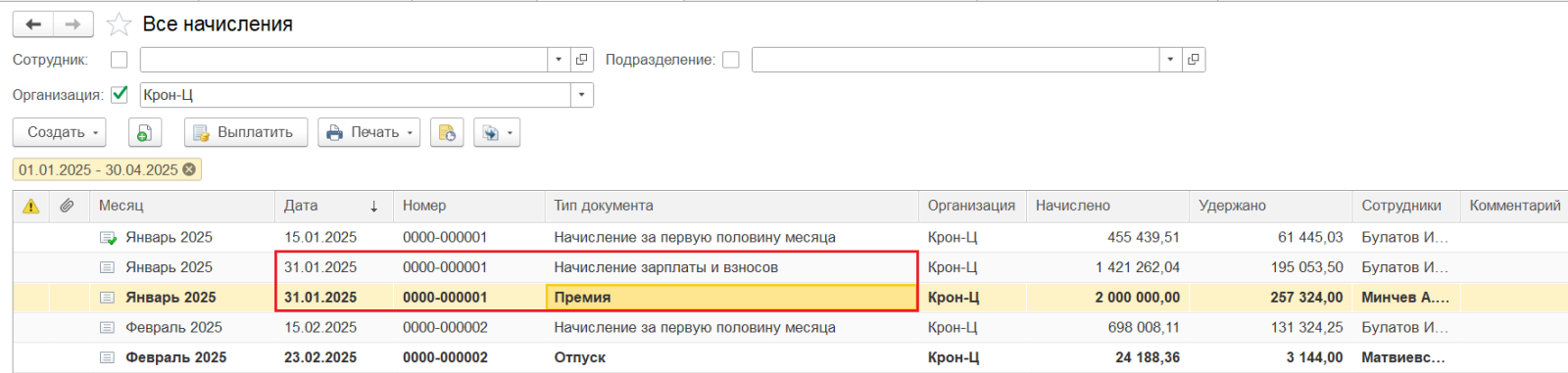Image resolution: width=1568 pixels, height=373 pixels.
Task: Click document icon in the 15.02.2025 row
Action: pyautogui.click(x=107, y=327)
